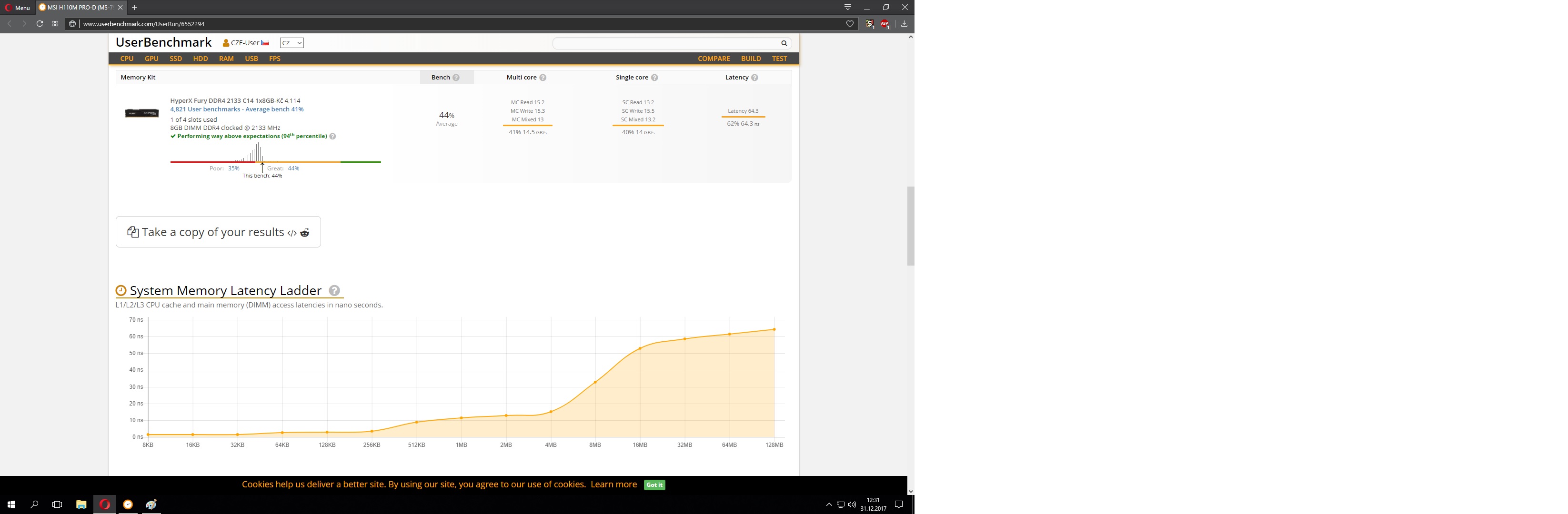This screenshot has width=1568, height=514.
Task: Open the CZ country dropdown
Action: [x=291, y=43]
